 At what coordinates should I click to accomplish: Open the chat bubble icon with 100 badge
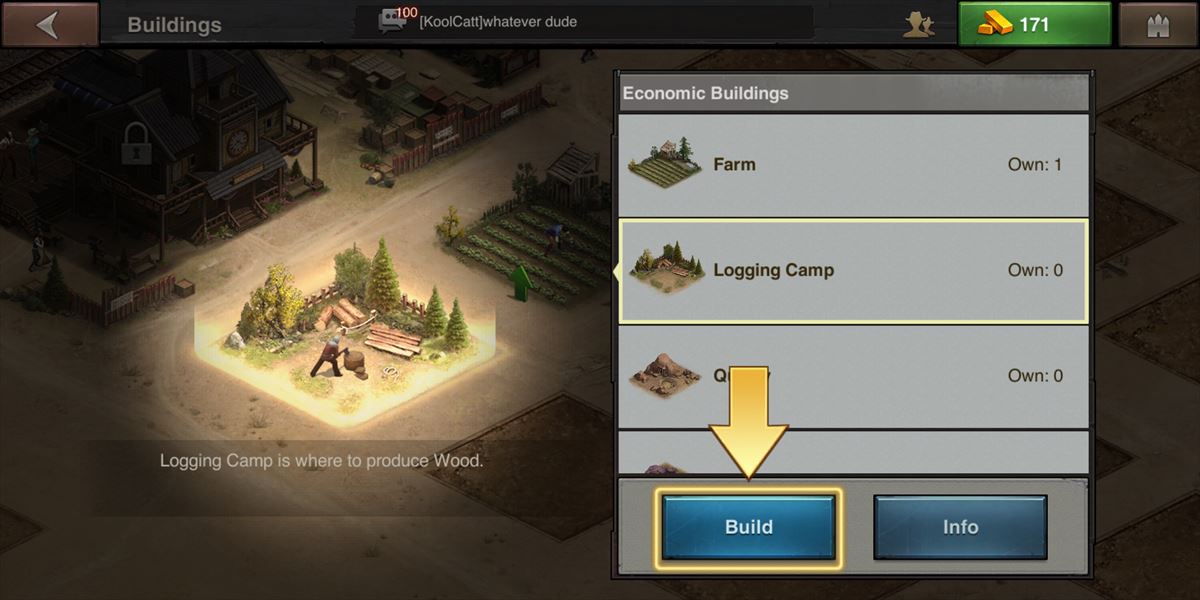[x=394, y=21]
